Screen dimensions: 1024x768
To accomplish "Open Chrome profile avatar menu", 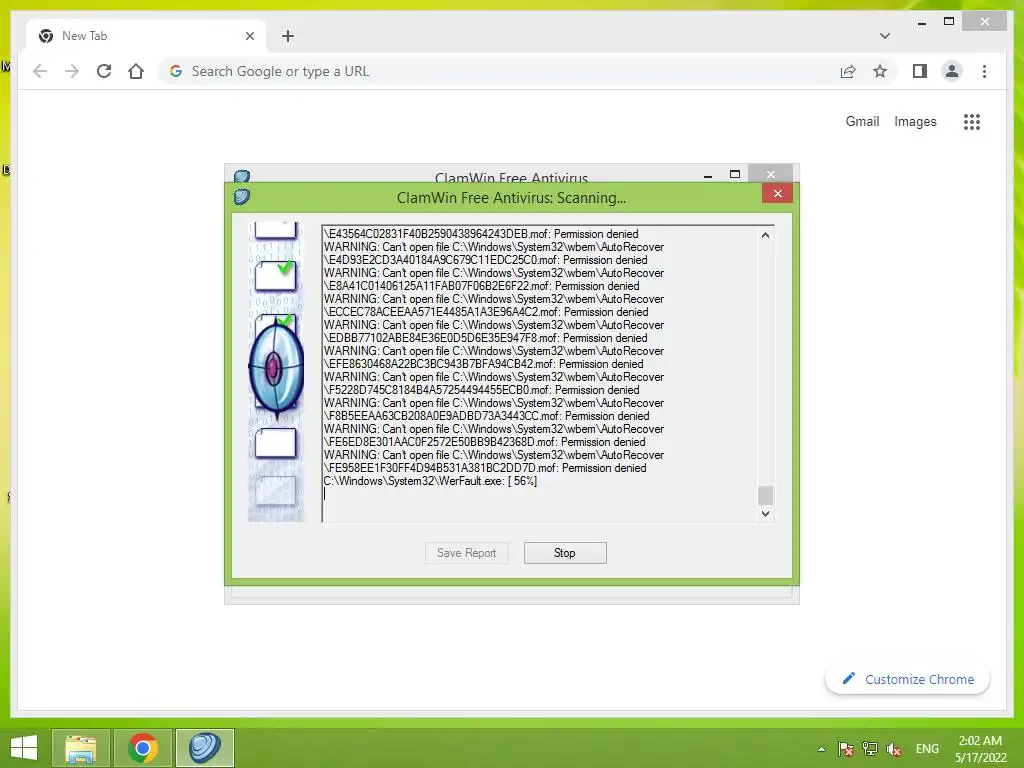I will click(952, 71).
